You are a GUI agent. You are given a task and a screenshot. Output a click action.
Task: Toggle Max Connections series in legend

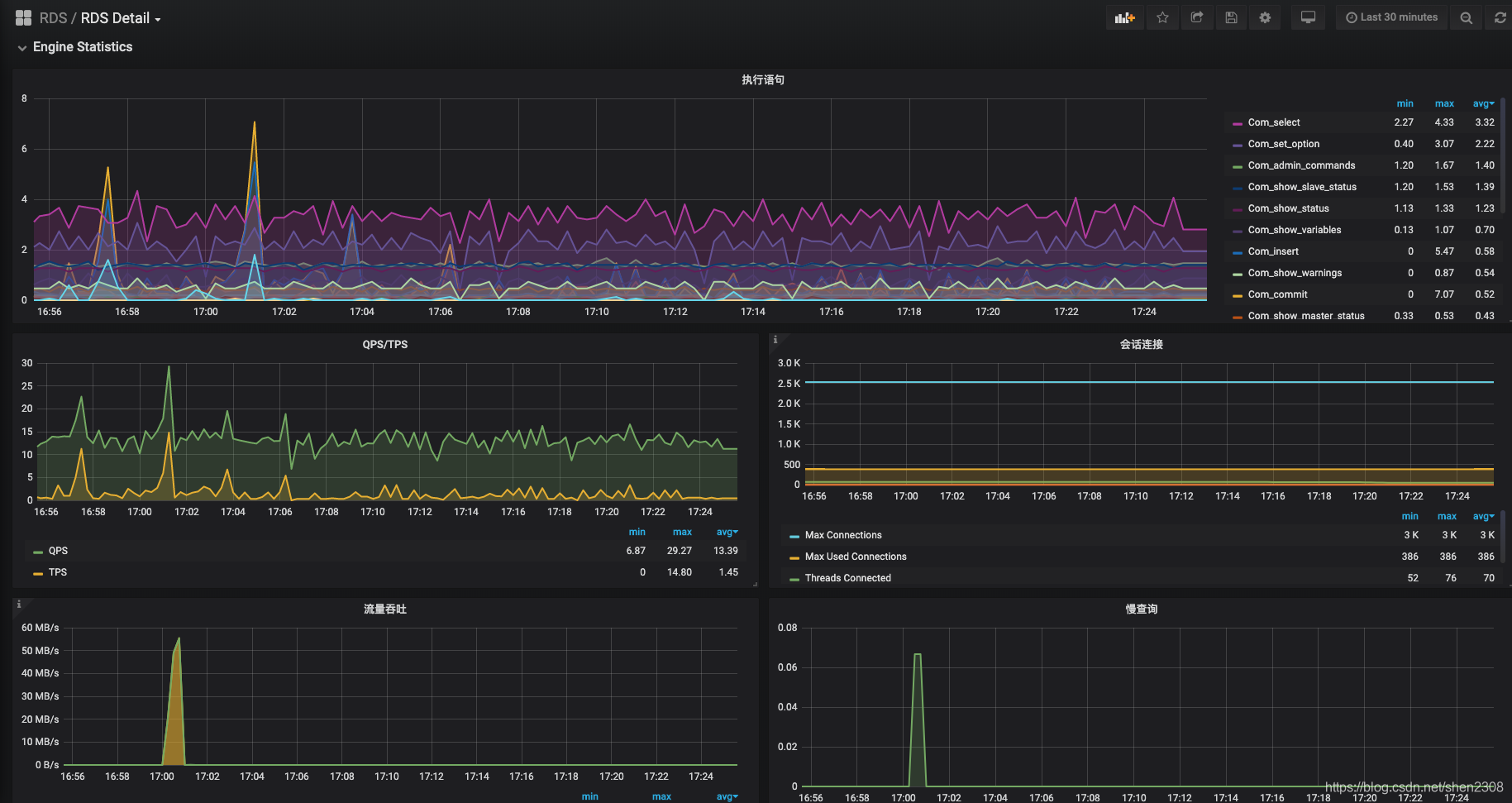pos(843,535)
